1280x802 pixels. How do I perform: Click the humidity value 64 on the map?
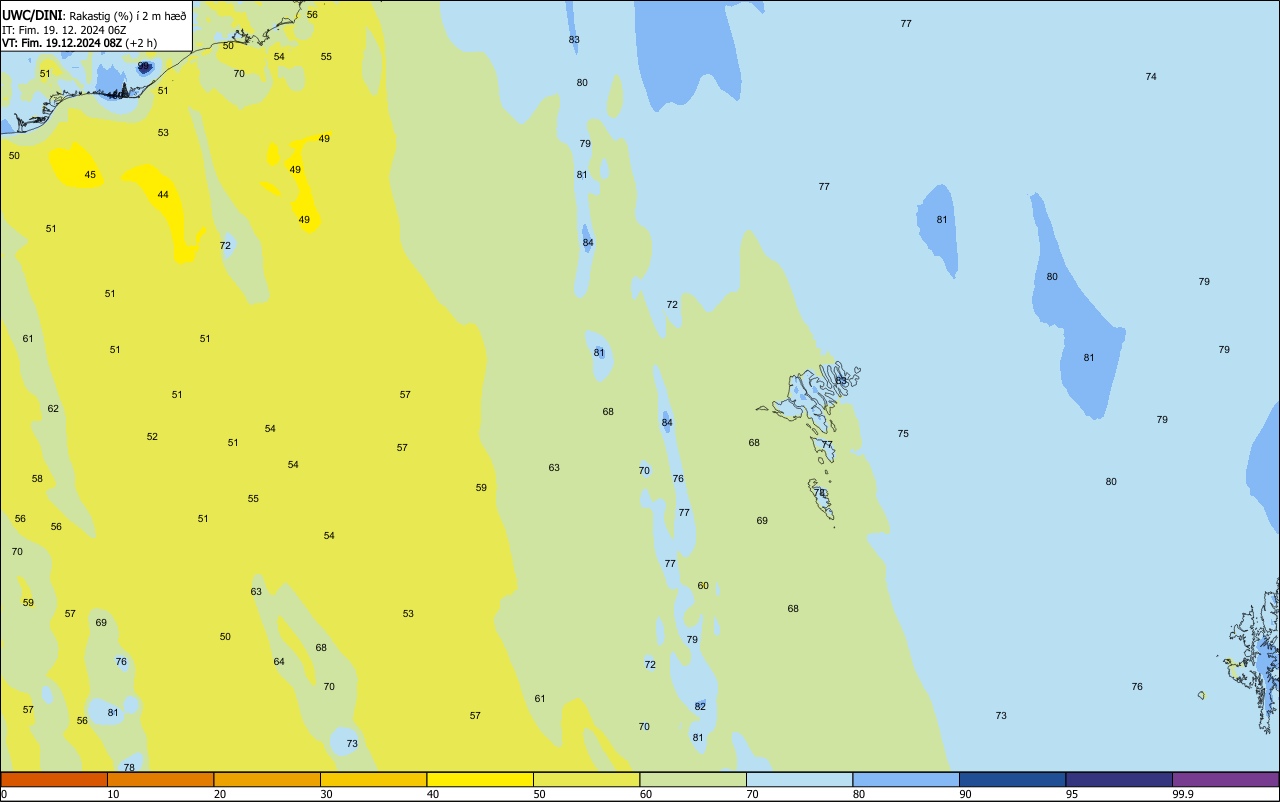[279, 662]
